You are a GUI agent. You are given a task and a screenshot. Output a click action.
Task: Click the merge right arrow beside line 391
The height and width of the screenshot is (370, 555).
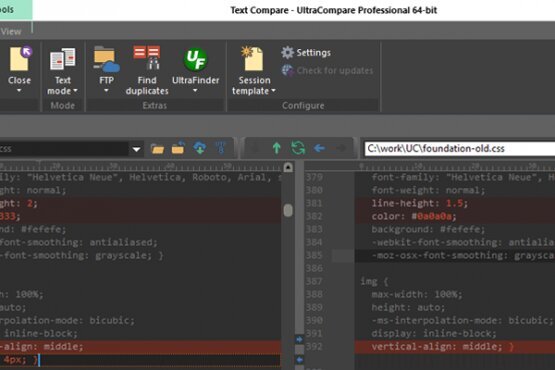(x=299, y=339)
